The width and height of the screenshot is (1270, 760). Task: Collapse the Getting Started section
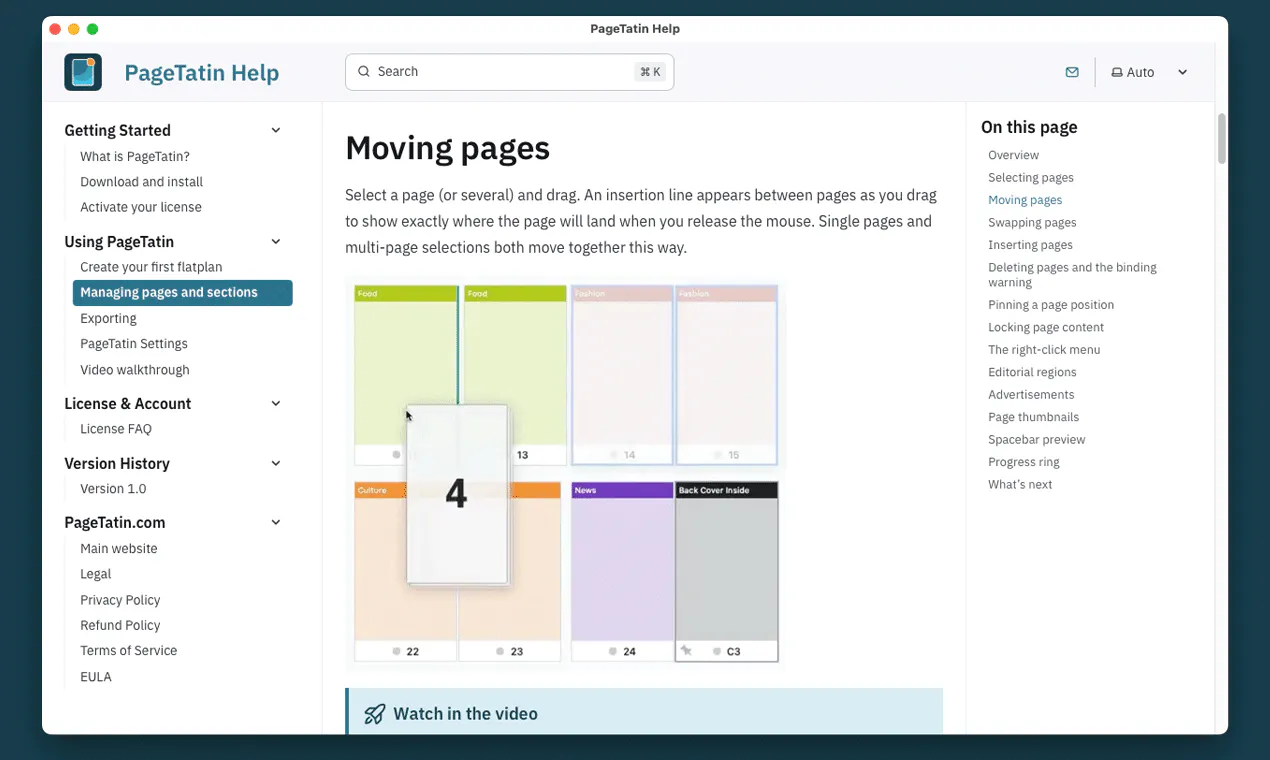point(276,130)
